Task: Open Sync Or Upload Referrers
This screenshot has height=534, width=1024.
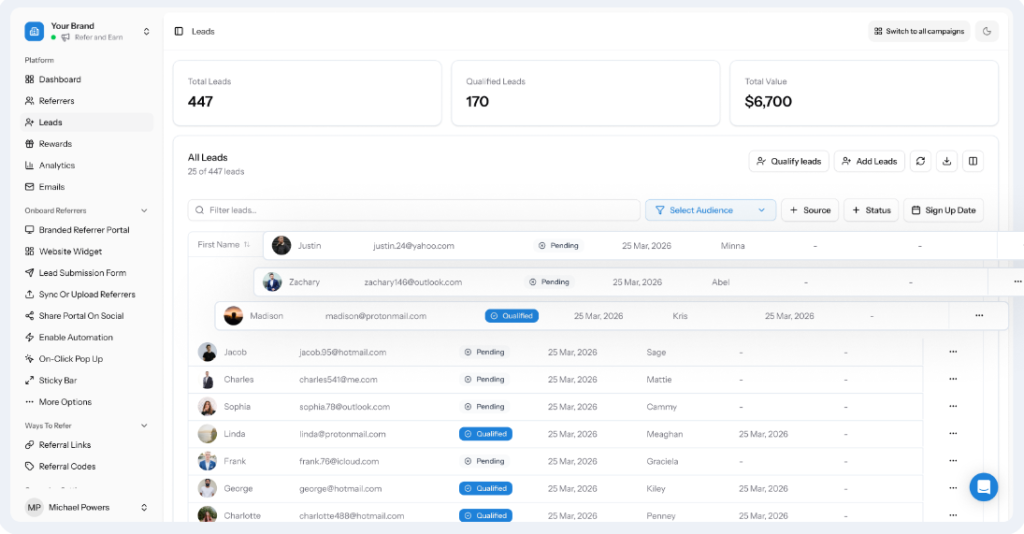Action: (87, 294)
